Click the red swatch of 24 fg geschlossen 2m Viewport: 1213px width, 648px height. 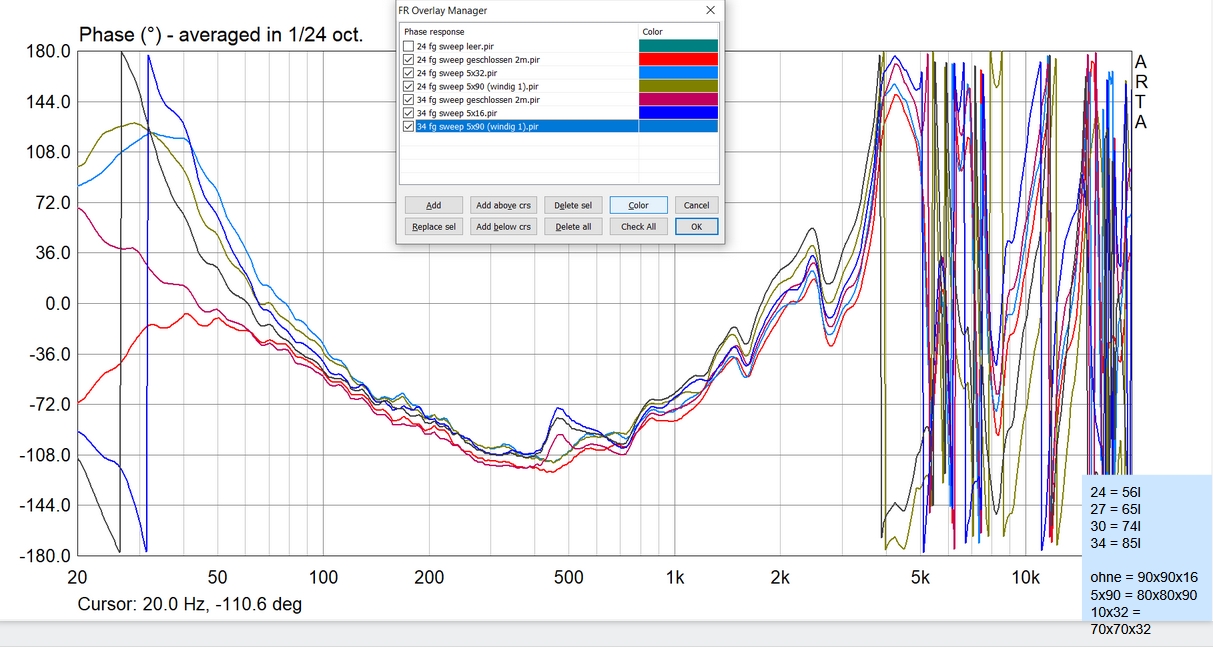678,60
